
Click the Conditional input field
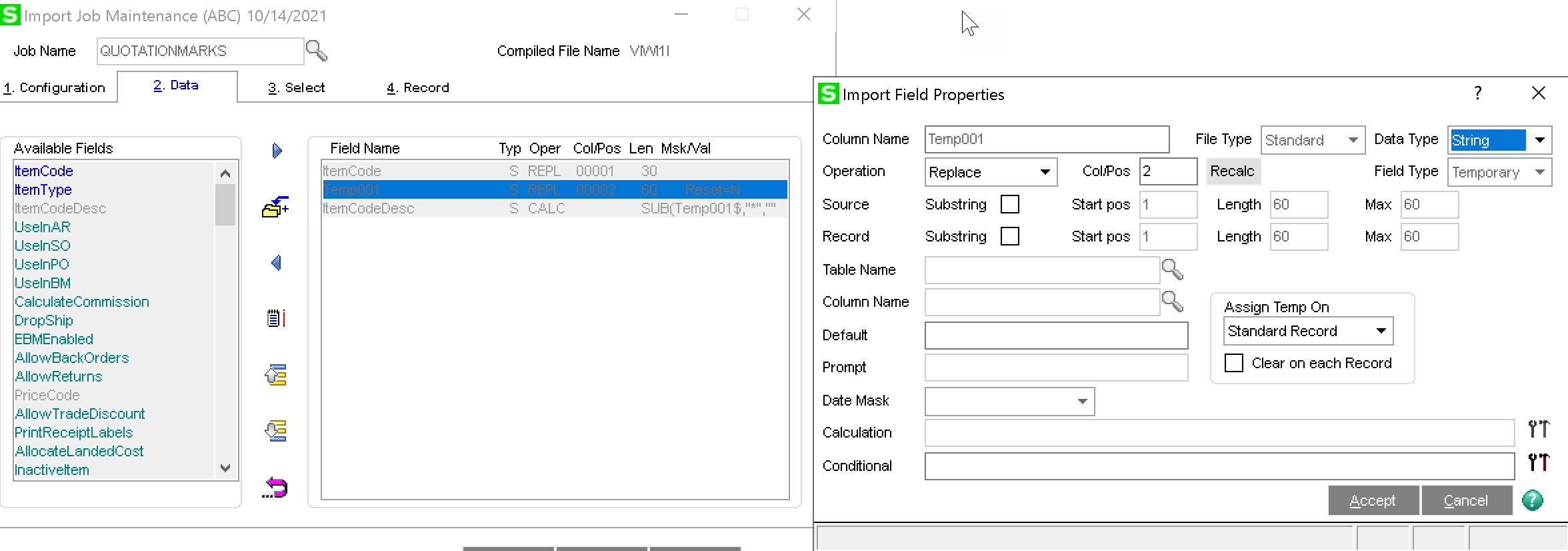pyautogui.click(x=1219, y=466)
